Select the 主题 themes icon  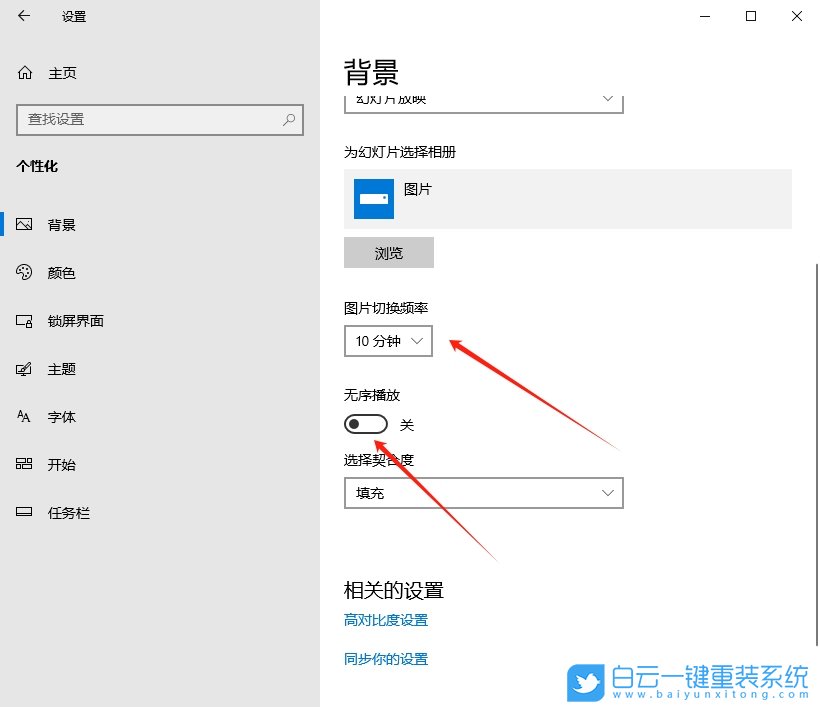24,368
